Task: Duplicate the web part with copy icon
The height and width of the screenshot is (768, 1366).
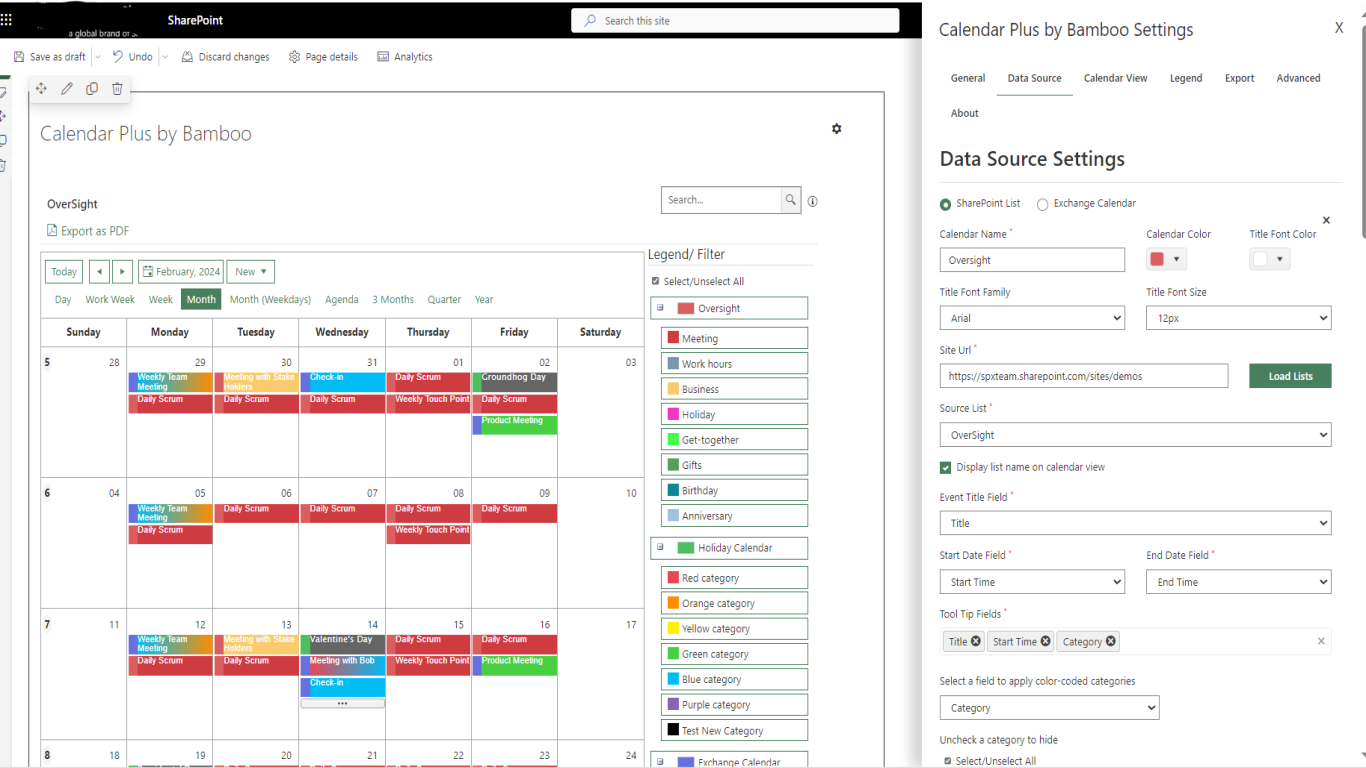Action: 92,89
